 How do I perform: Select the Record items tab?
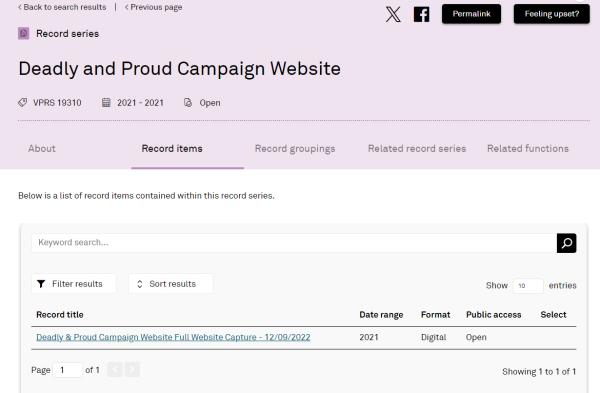click(172, 148)
